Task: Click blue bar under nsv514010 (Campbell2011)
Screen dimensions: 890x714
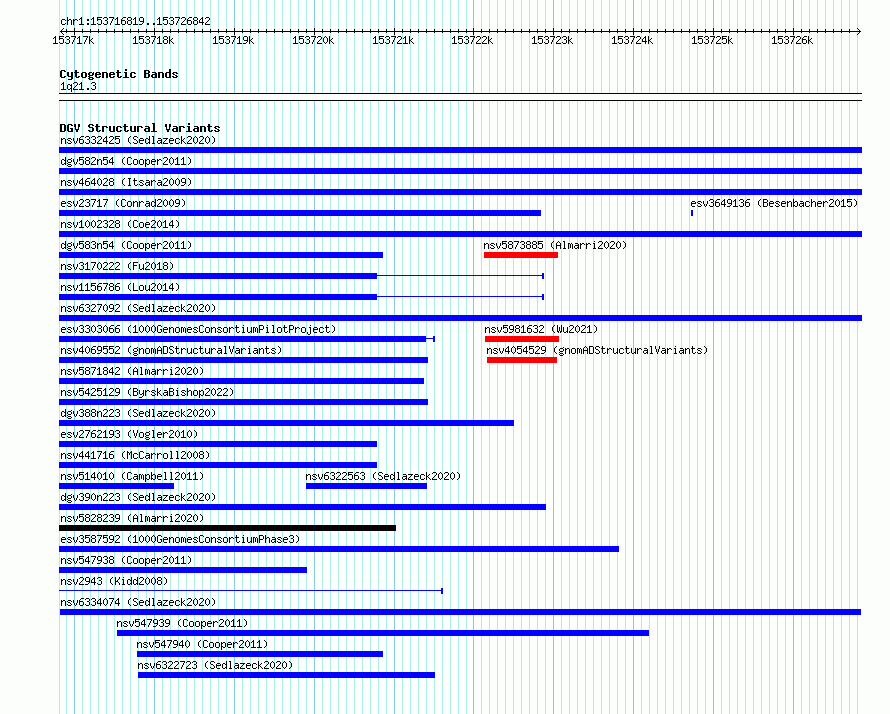Action: click(116, 486)
